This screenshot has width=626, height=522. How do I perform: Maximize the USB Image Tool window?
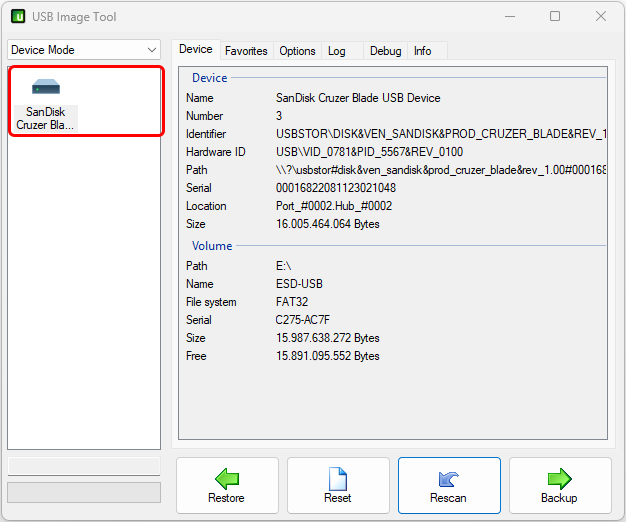(555, 16)
